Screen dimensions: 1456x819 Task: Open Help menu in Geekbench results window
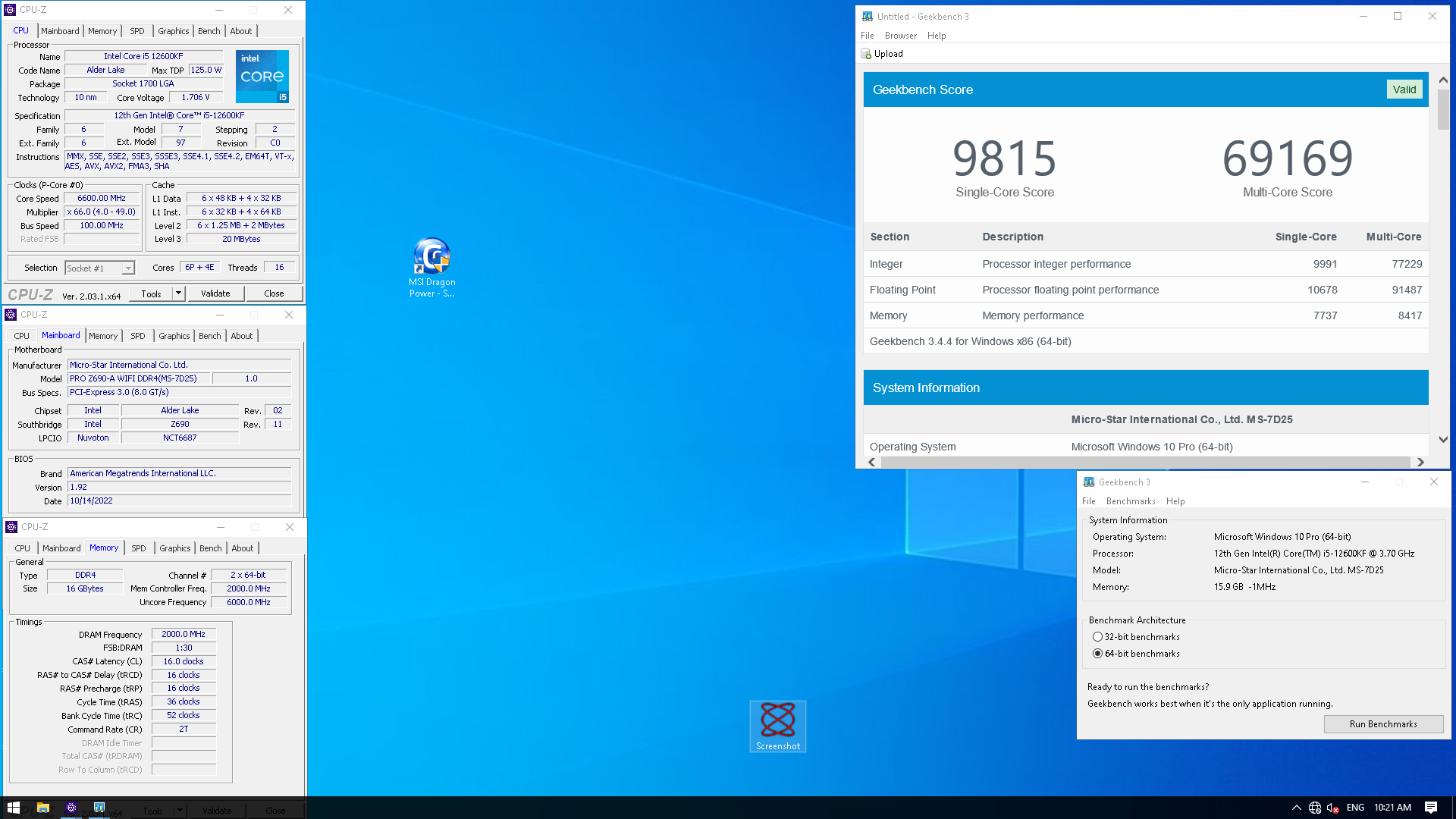tap(937, 36)
